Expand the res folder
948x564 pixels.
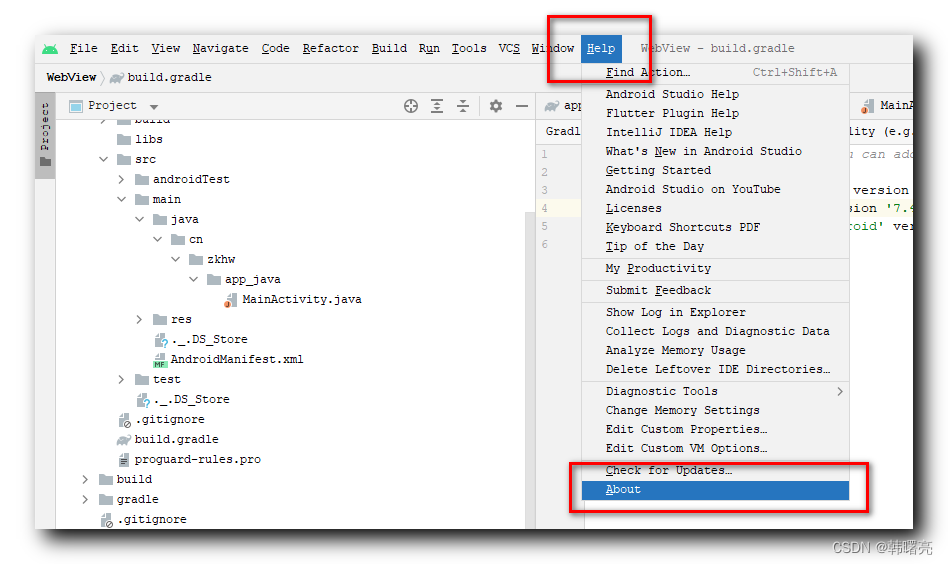point(139,319)
